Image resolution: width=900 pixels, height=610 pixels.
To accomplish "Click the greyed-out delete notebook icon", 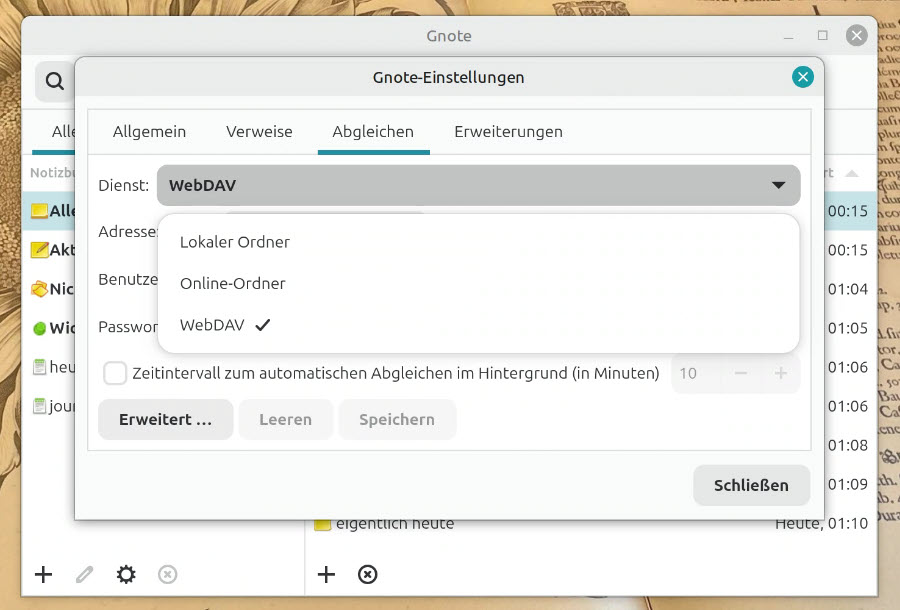I will 168,574.
